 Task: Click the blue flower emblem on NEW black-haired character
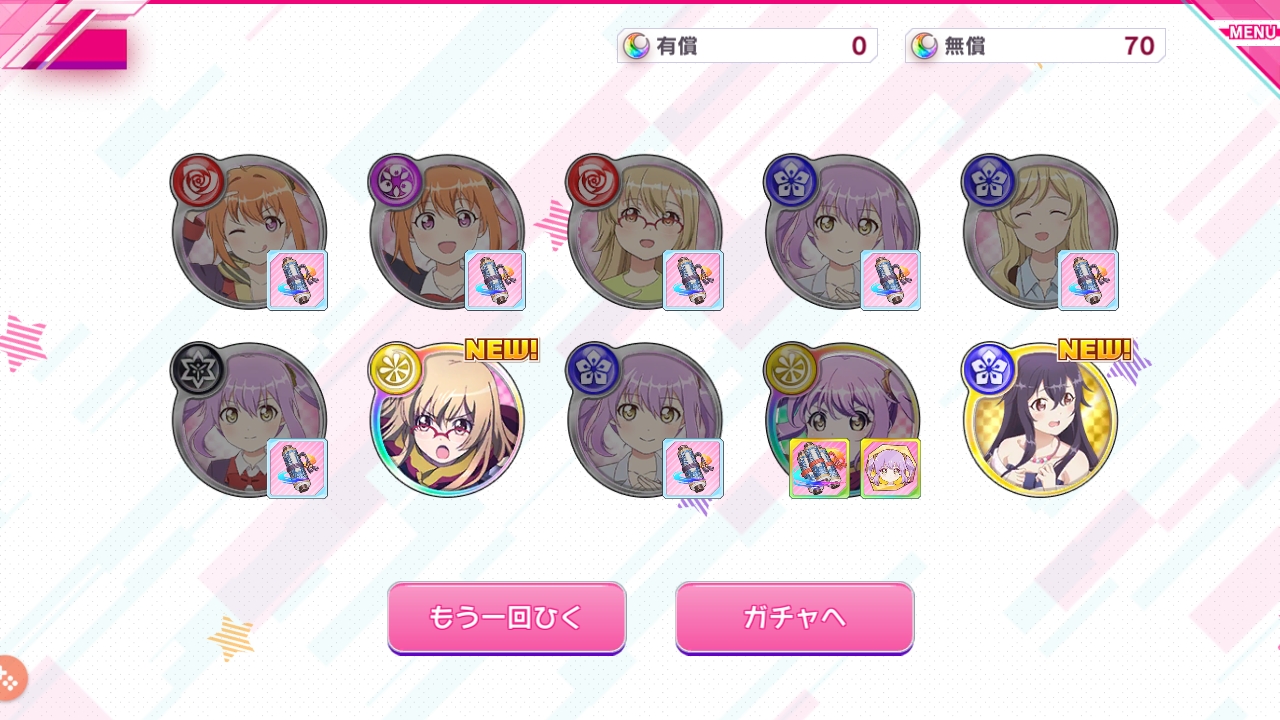(x=990, y=370)
